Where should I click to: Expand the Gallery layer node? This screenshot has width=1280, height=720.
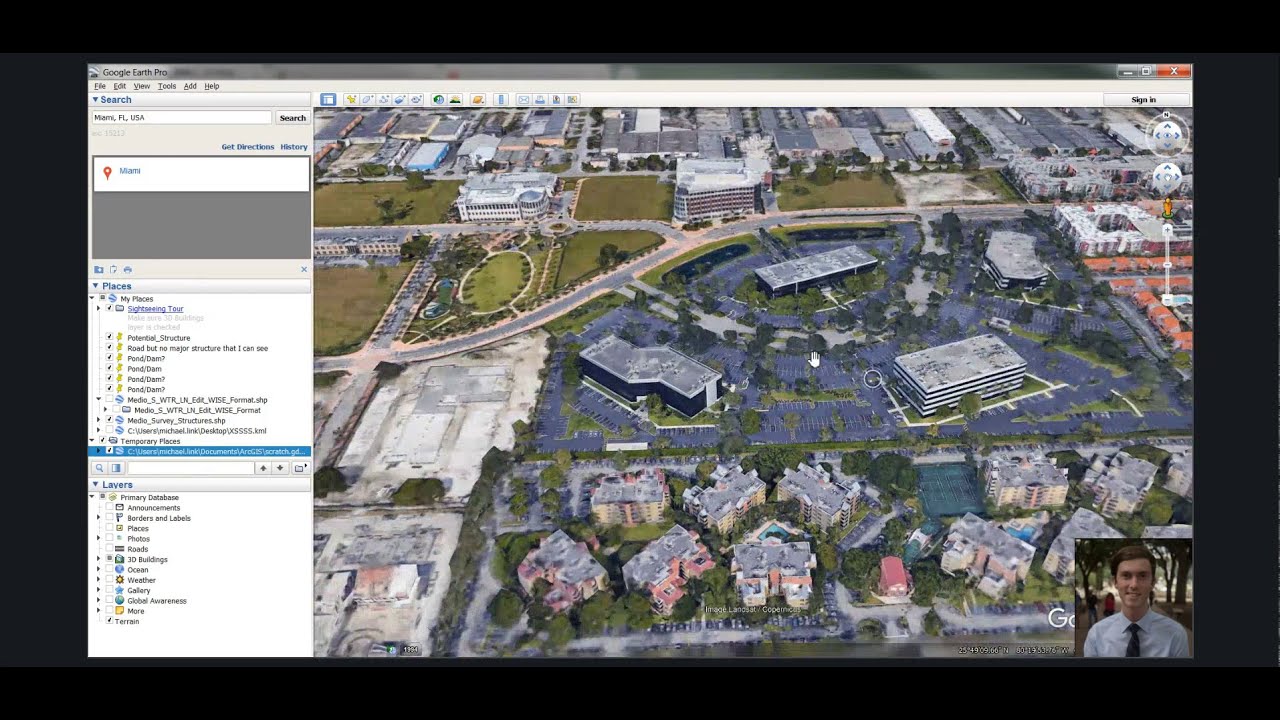point(98,590)
